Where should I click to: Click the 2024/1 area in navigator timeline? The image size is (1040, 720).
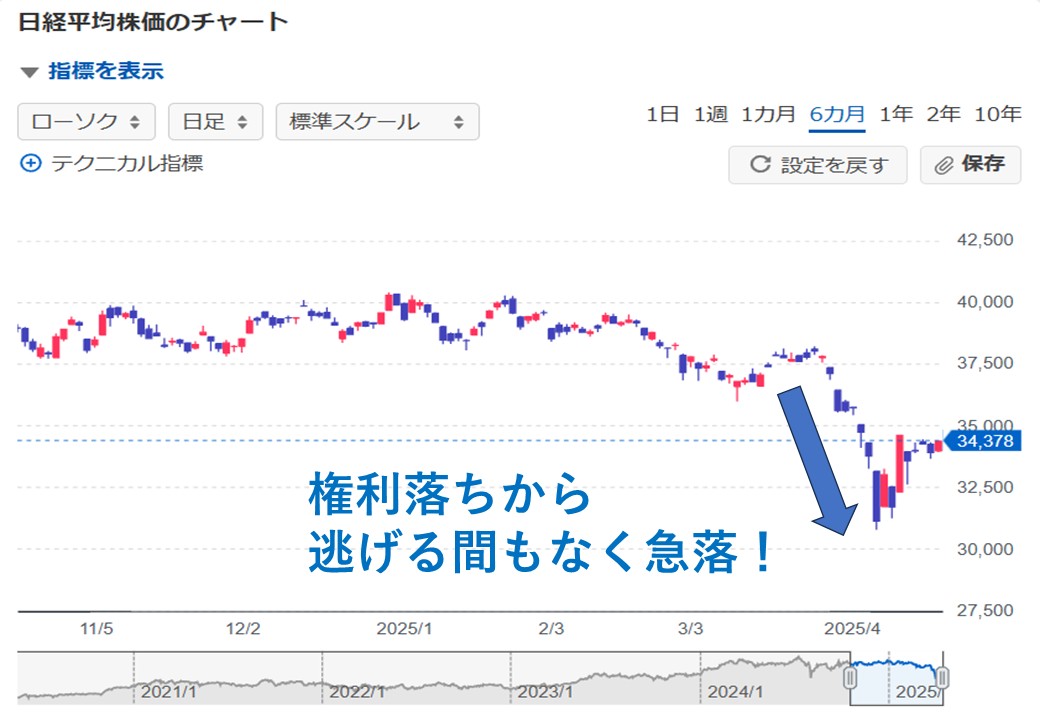click(735, 691)
